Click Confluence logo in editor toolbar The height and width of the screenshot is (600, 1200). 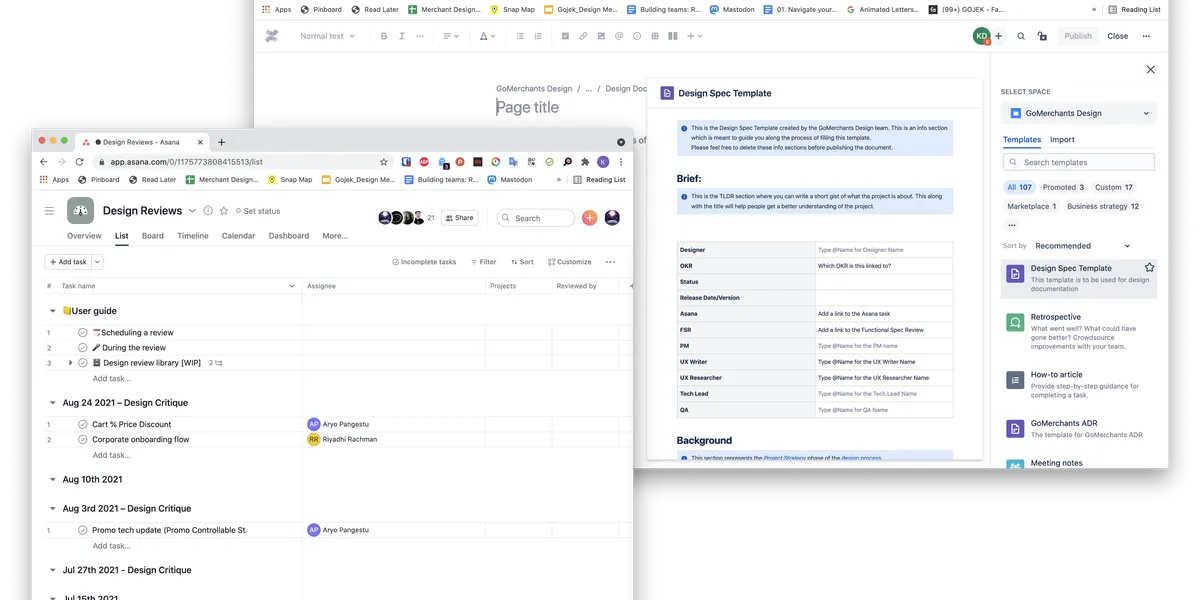(272, 36)
